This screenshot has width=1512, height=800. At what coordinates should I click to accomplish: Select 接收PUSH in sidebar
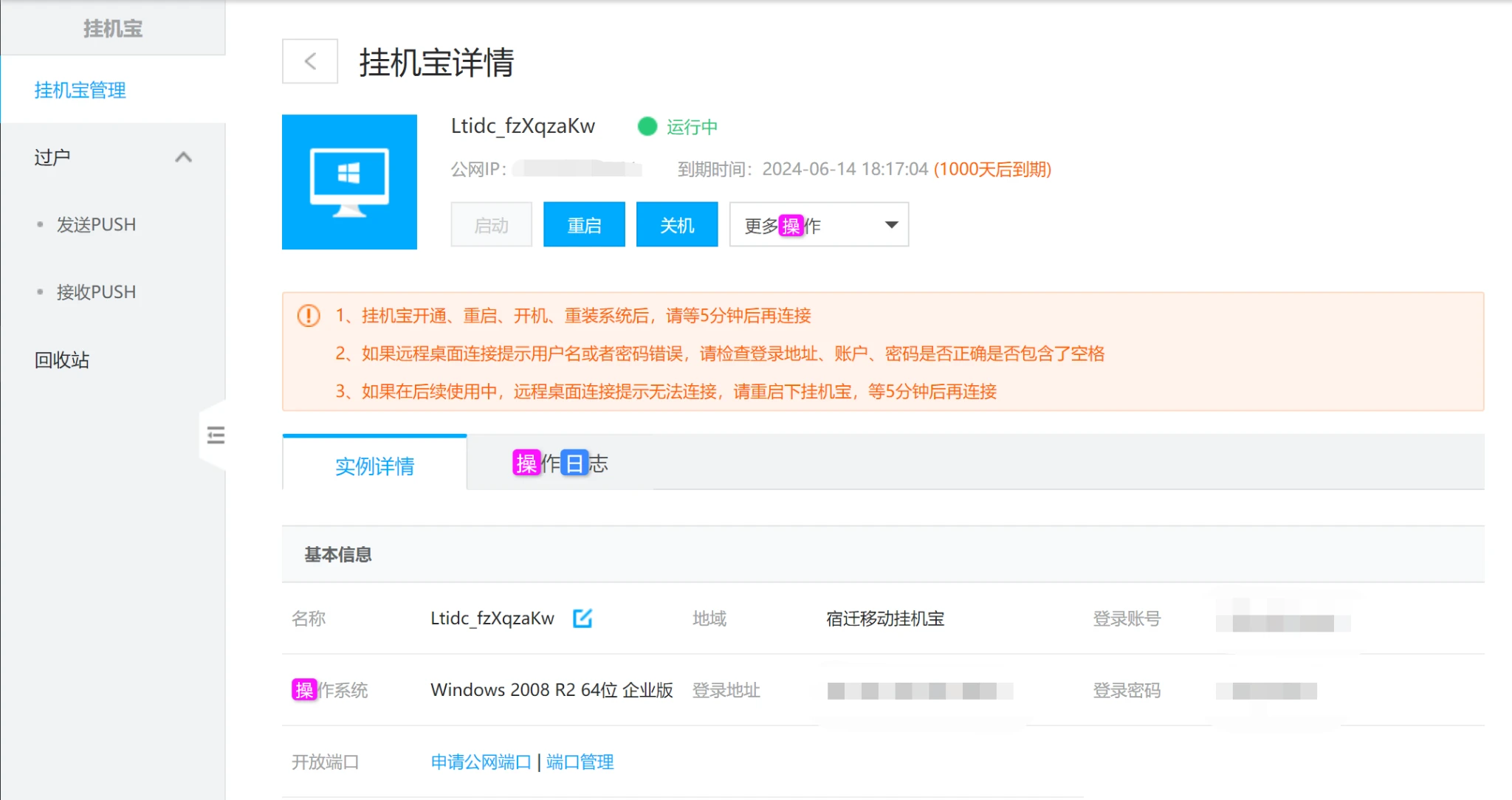coord(96,292)
